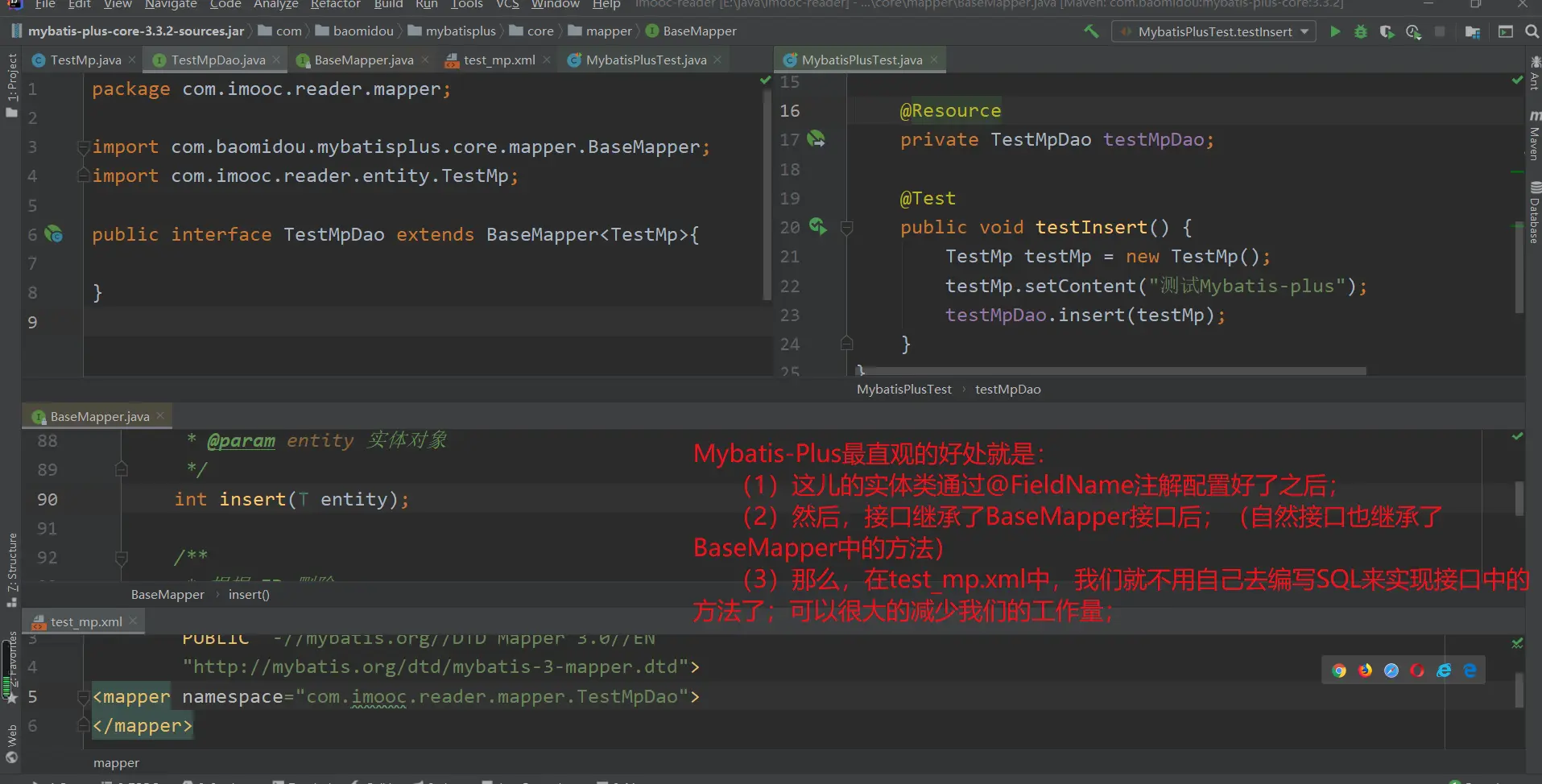Open the Refactor menu
1542x784 pixels.
[335, 5]
